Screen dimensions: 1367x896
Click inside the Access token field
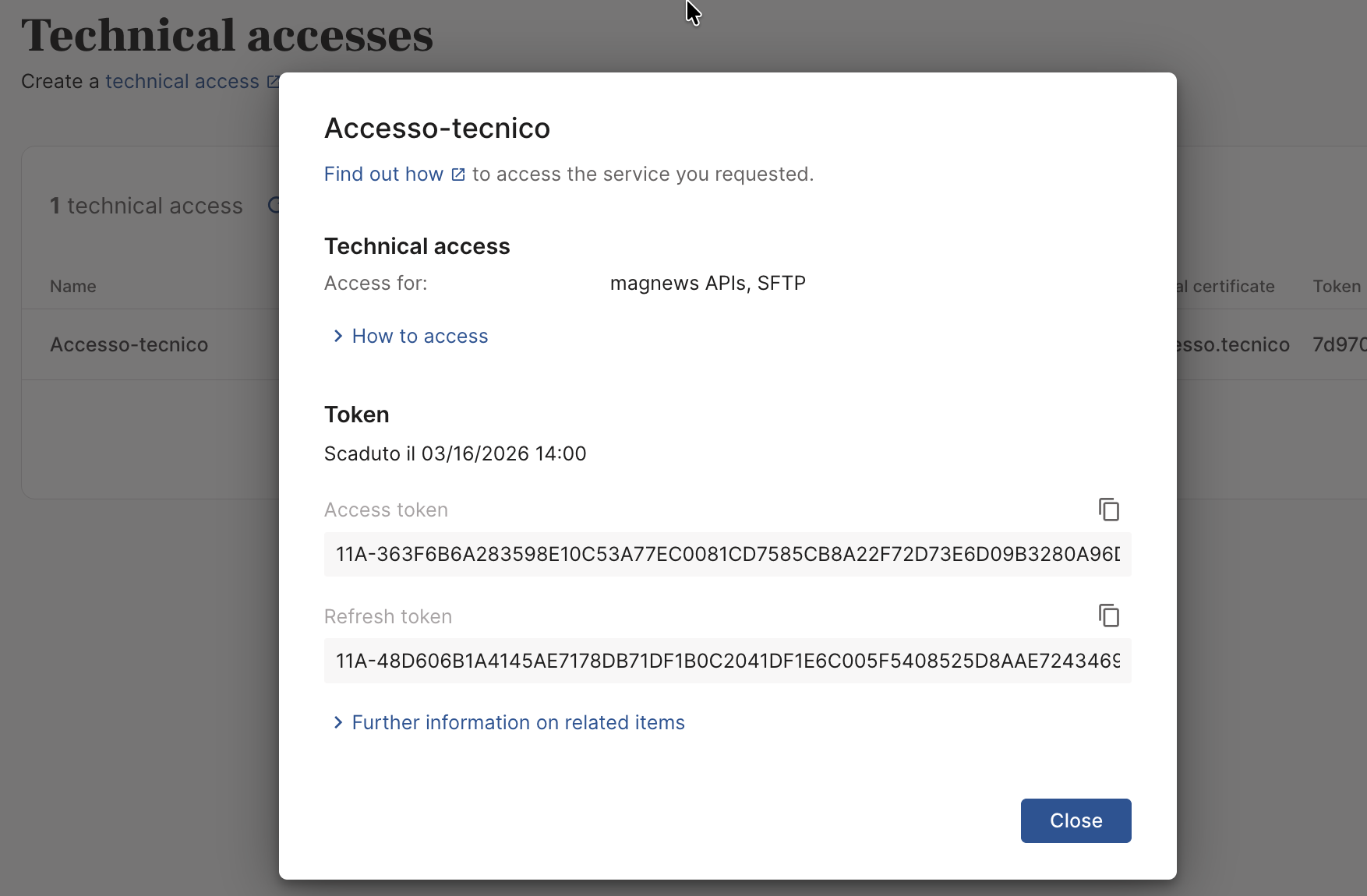(726, 554)
